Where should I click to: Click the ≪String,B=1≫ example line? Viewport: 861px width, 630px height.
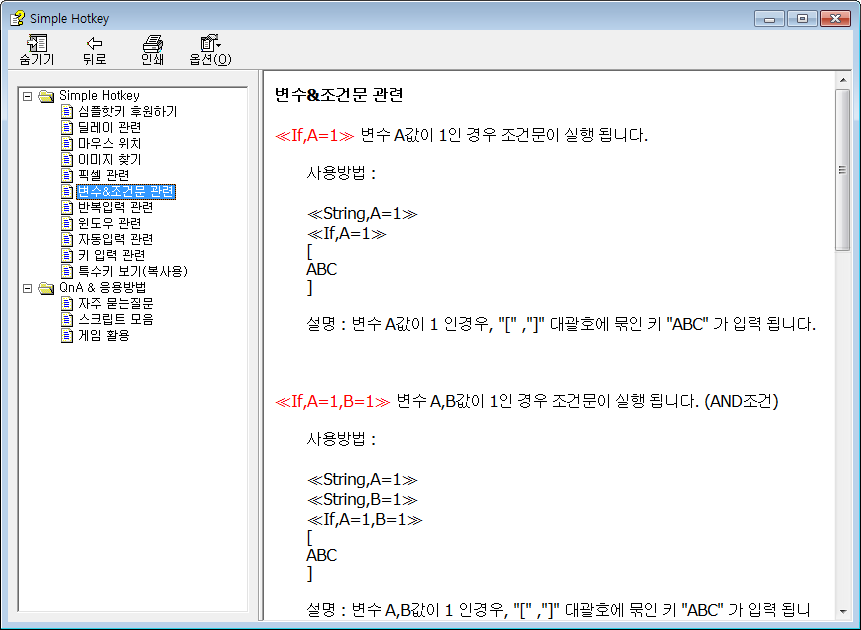click(362, 499)
